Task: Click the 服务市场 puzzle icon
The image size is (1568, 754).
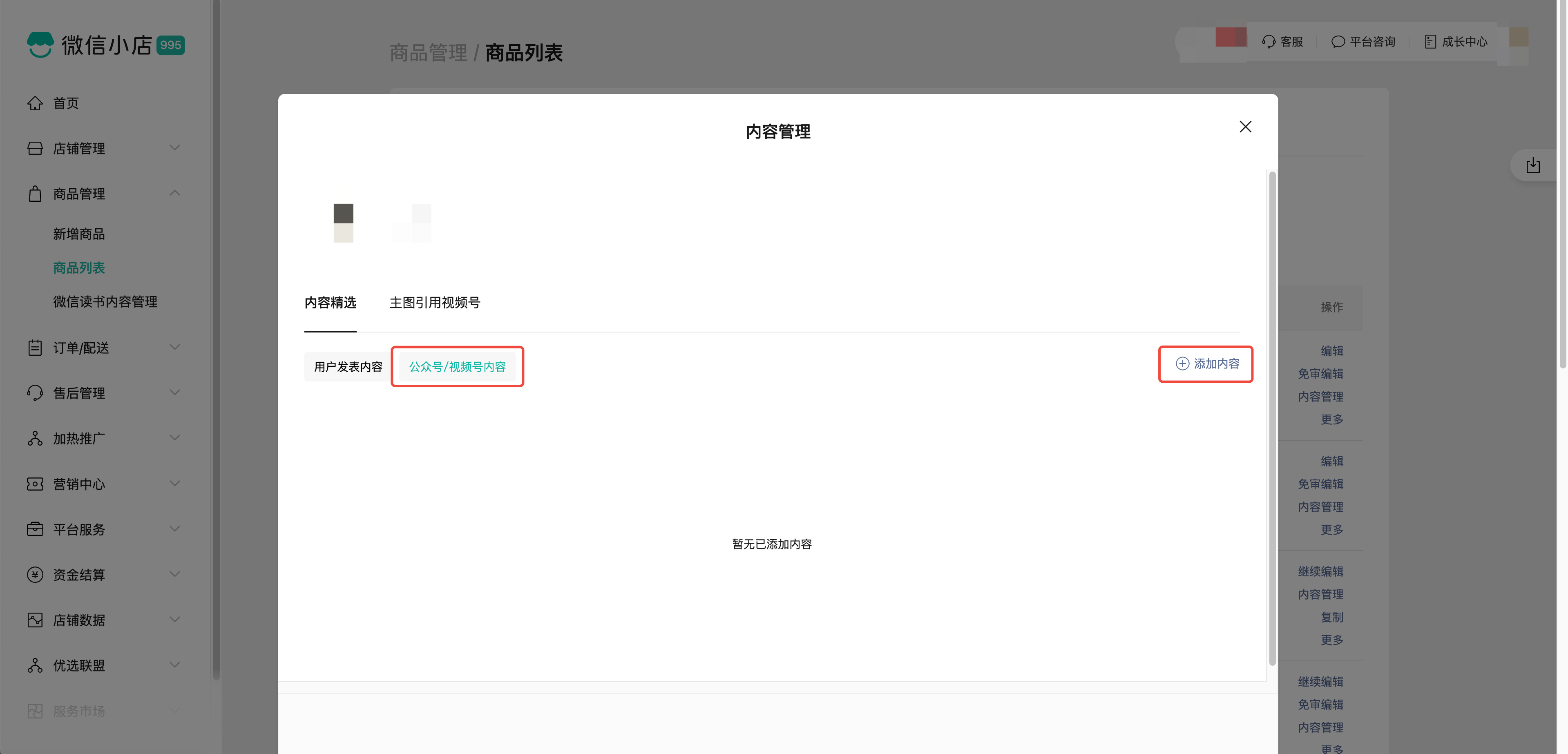Action: click(35, 711)
